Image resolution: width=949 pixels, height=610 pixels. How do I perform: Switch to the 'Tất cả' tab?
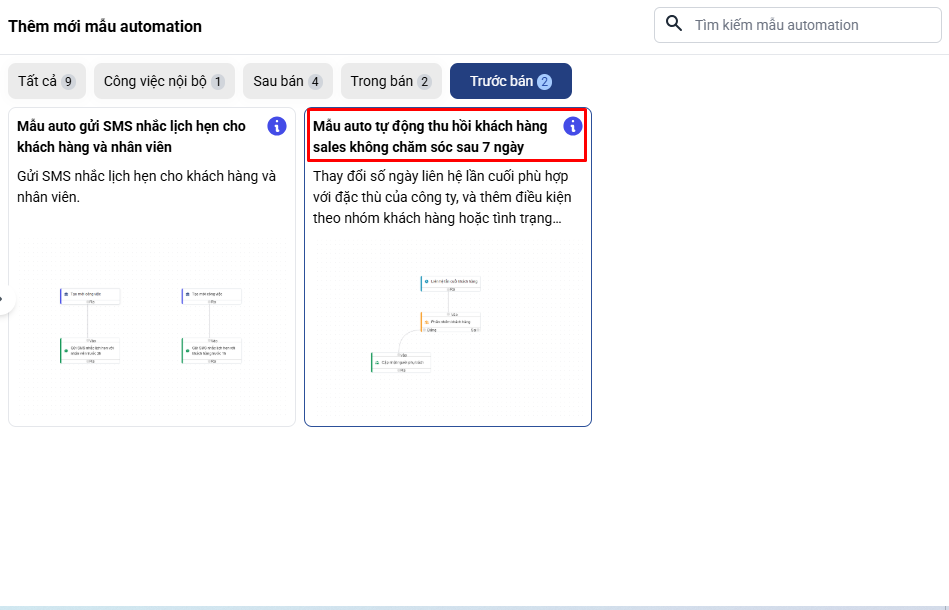point(46,81)
